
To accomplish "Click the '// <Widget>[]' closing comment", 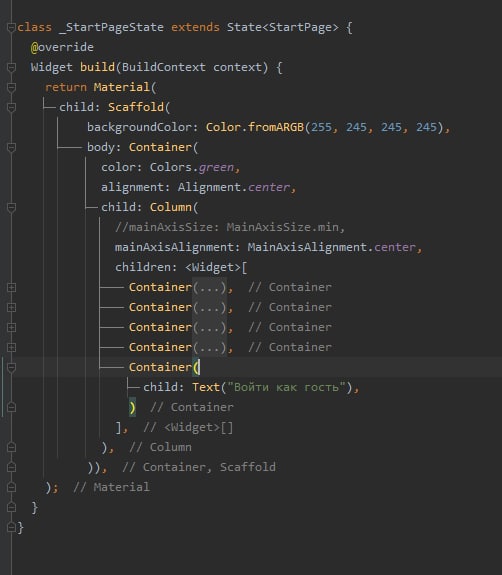I will [188, 427].
